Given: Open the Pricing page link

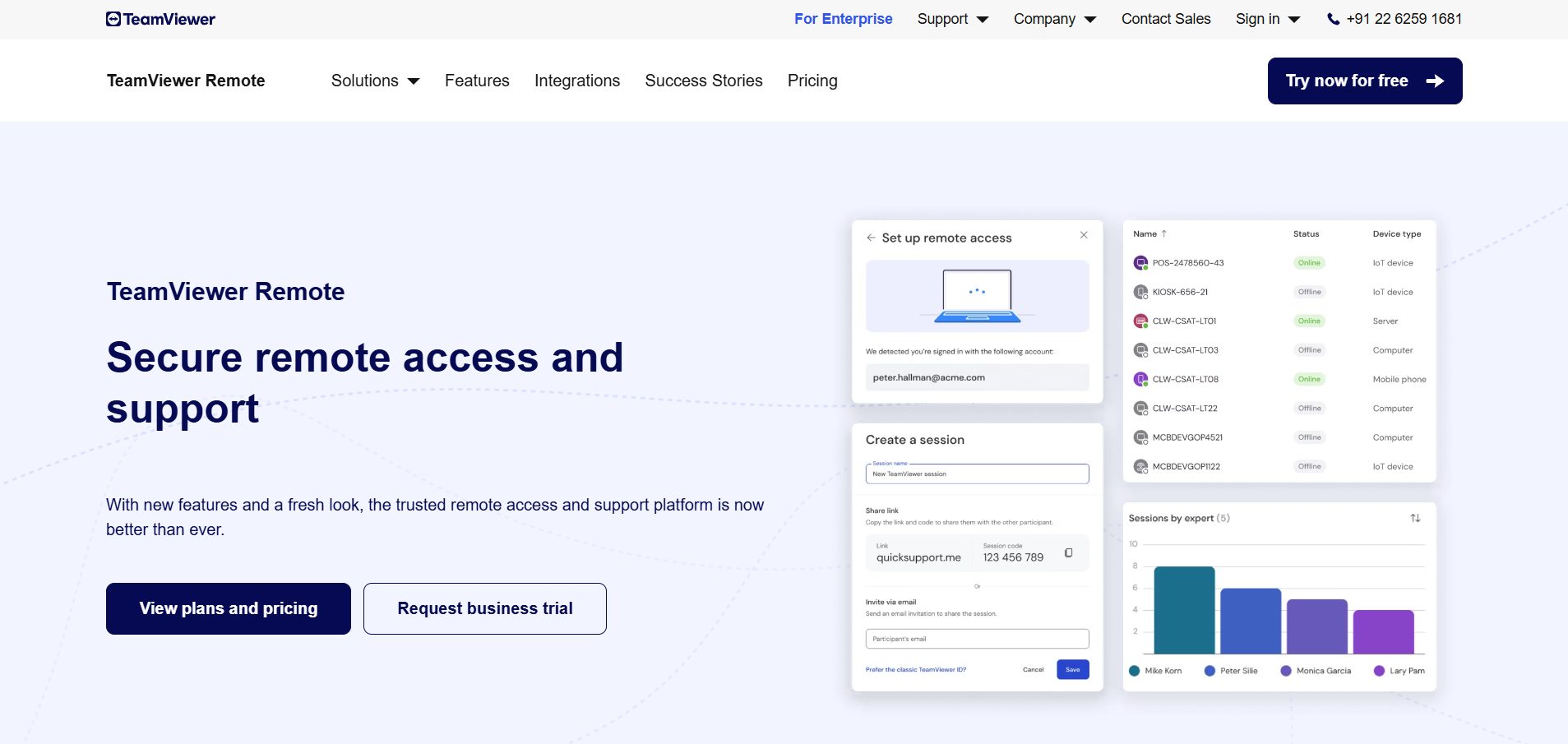Looking at the screenshot, I should coord(812,81).
